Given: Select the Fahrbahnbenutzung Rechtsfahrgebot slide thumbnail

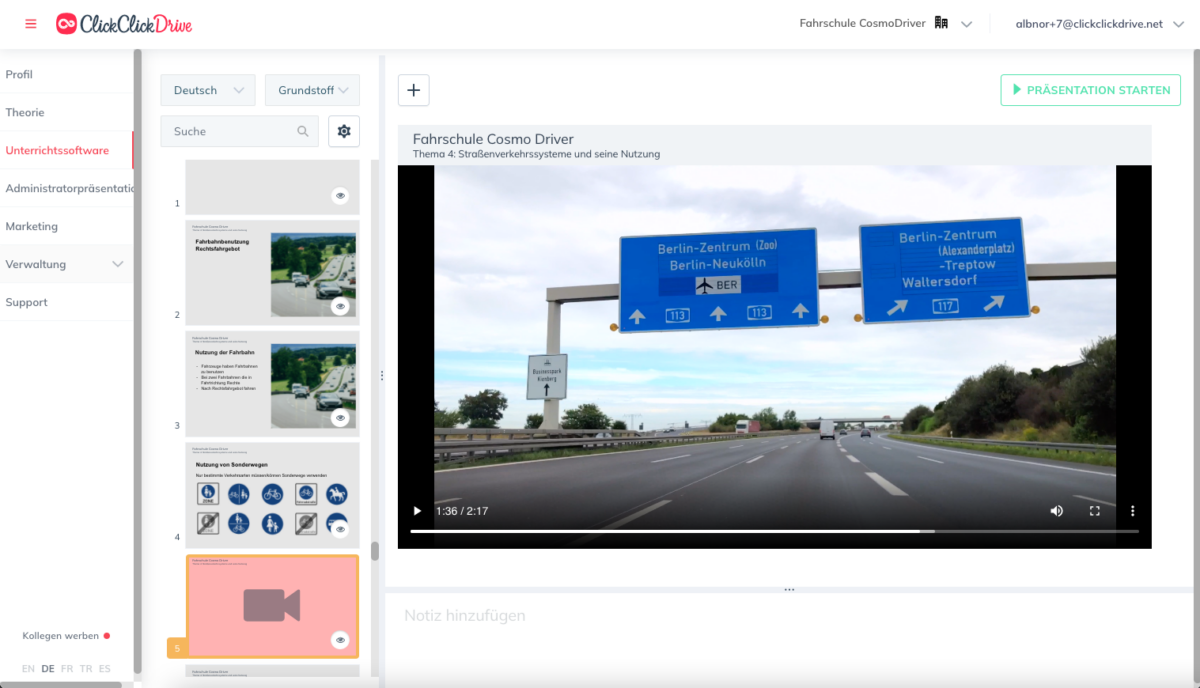Looking at the screenshot, I should (x=272, y=273).
